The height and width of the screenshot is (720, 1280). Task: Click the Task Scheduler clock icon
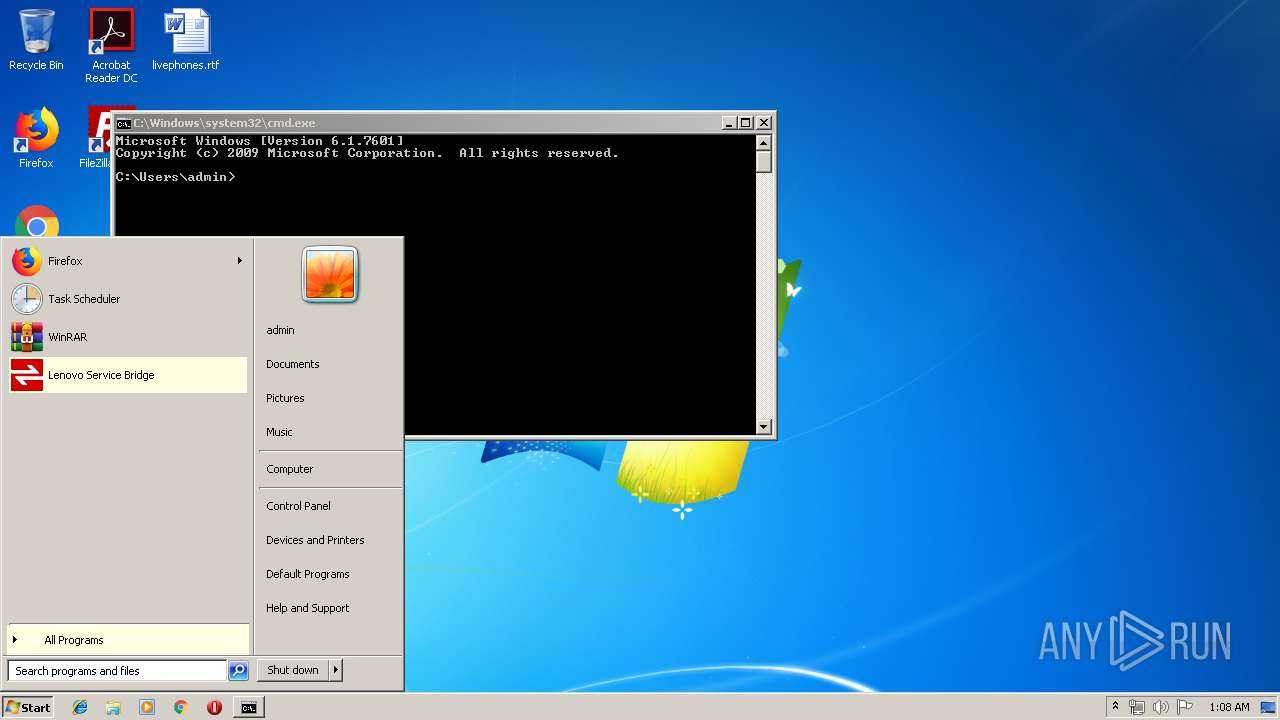pyautogui.click(x=27, y=299)
